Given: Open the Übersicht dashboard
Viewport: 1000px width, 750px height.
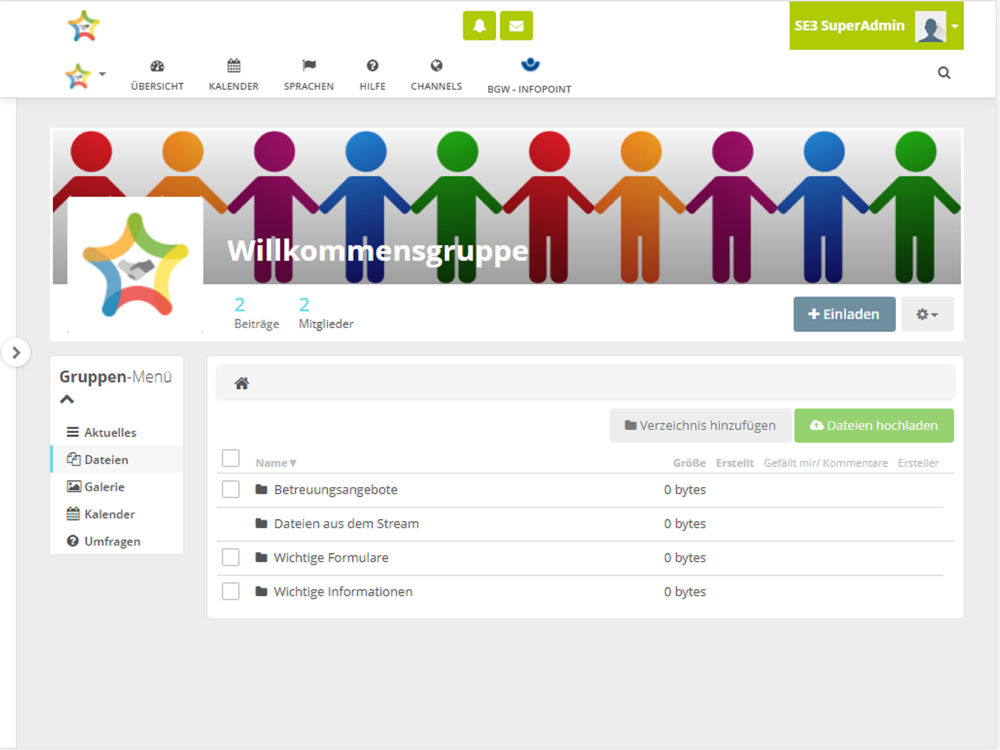Looking at the screenshot, I should (x=157, y=75).
